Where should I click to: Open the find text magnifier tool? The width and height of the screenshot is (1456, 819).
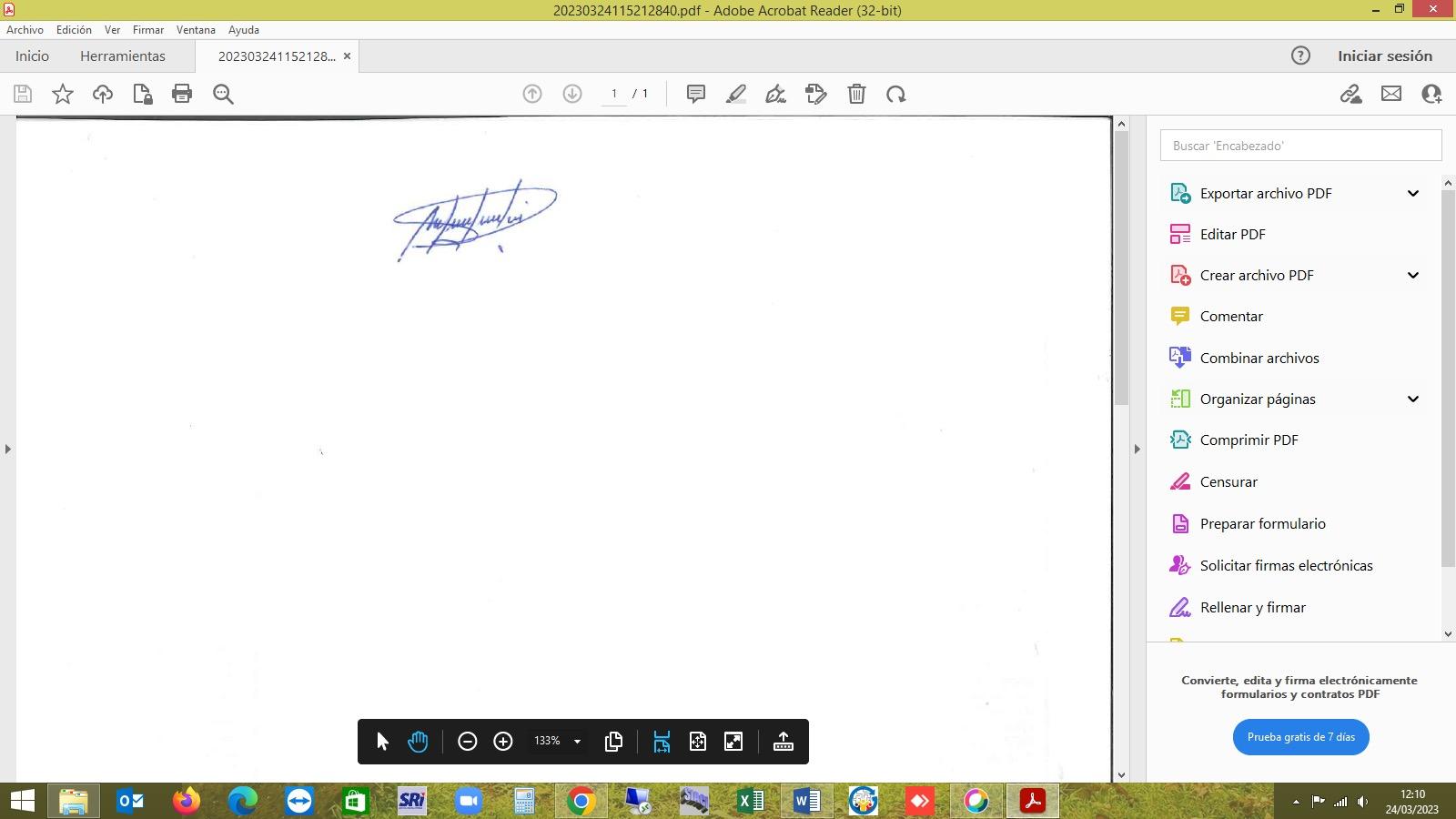coord(223,94)
